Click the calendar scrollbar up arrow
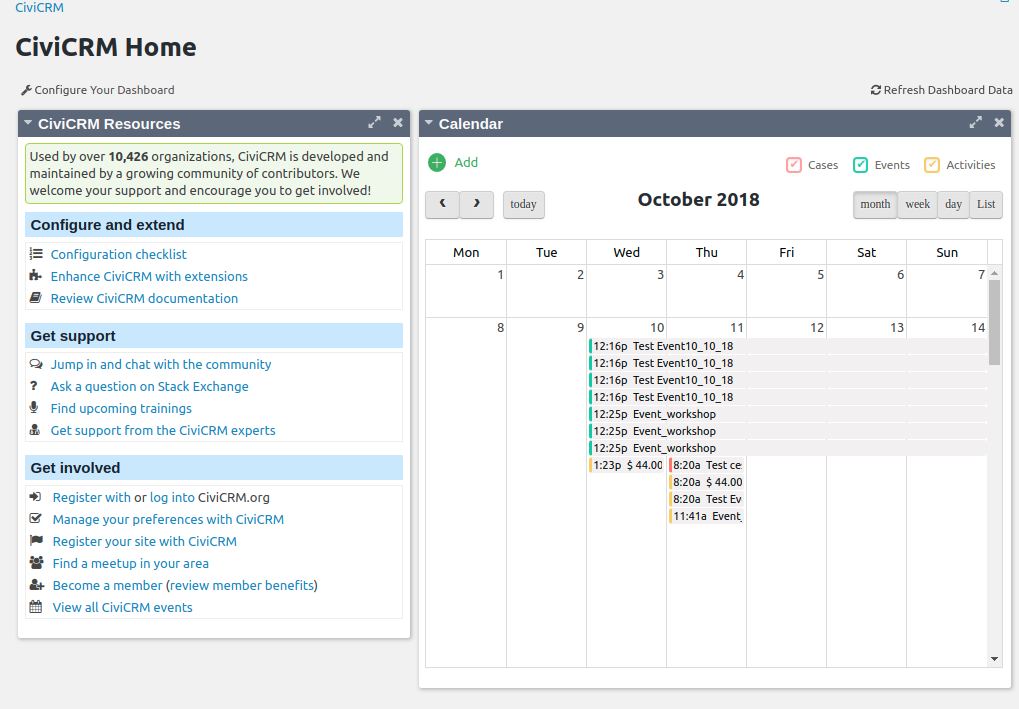 coord(994,274)
